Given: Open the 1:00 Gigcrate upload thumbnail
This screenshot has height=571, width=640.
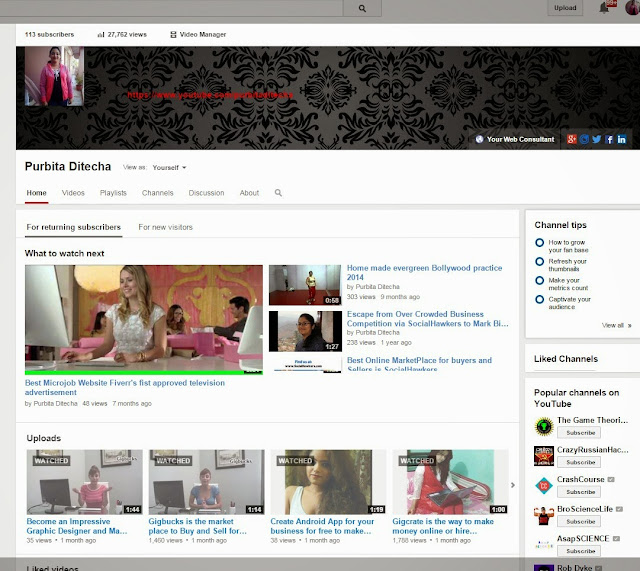Looking at the screenshot, I should [x=450, y=482].
